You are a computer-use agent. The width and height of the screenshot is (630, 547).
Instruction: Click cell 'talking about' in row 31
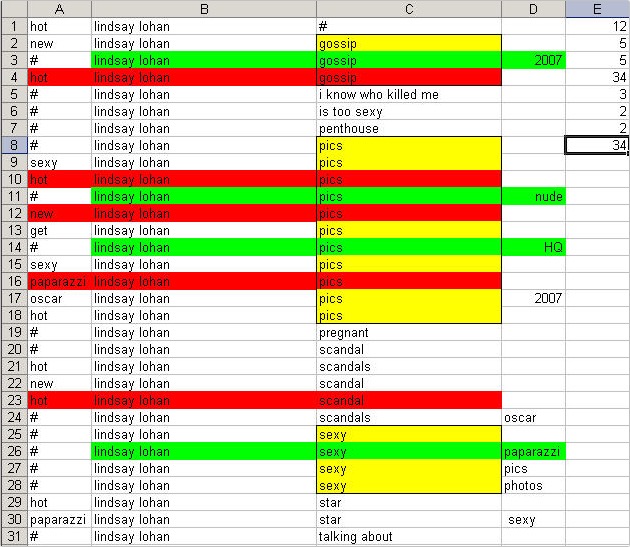(409, 536)
